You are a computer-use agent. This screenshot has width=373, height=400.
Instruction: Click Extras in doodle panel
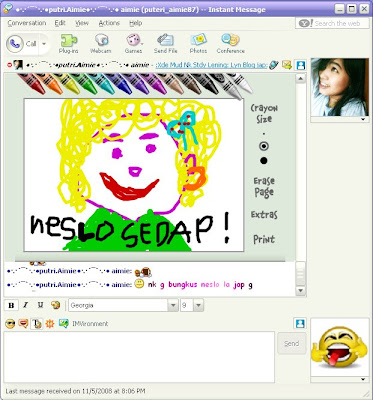(x=264, y=214)
